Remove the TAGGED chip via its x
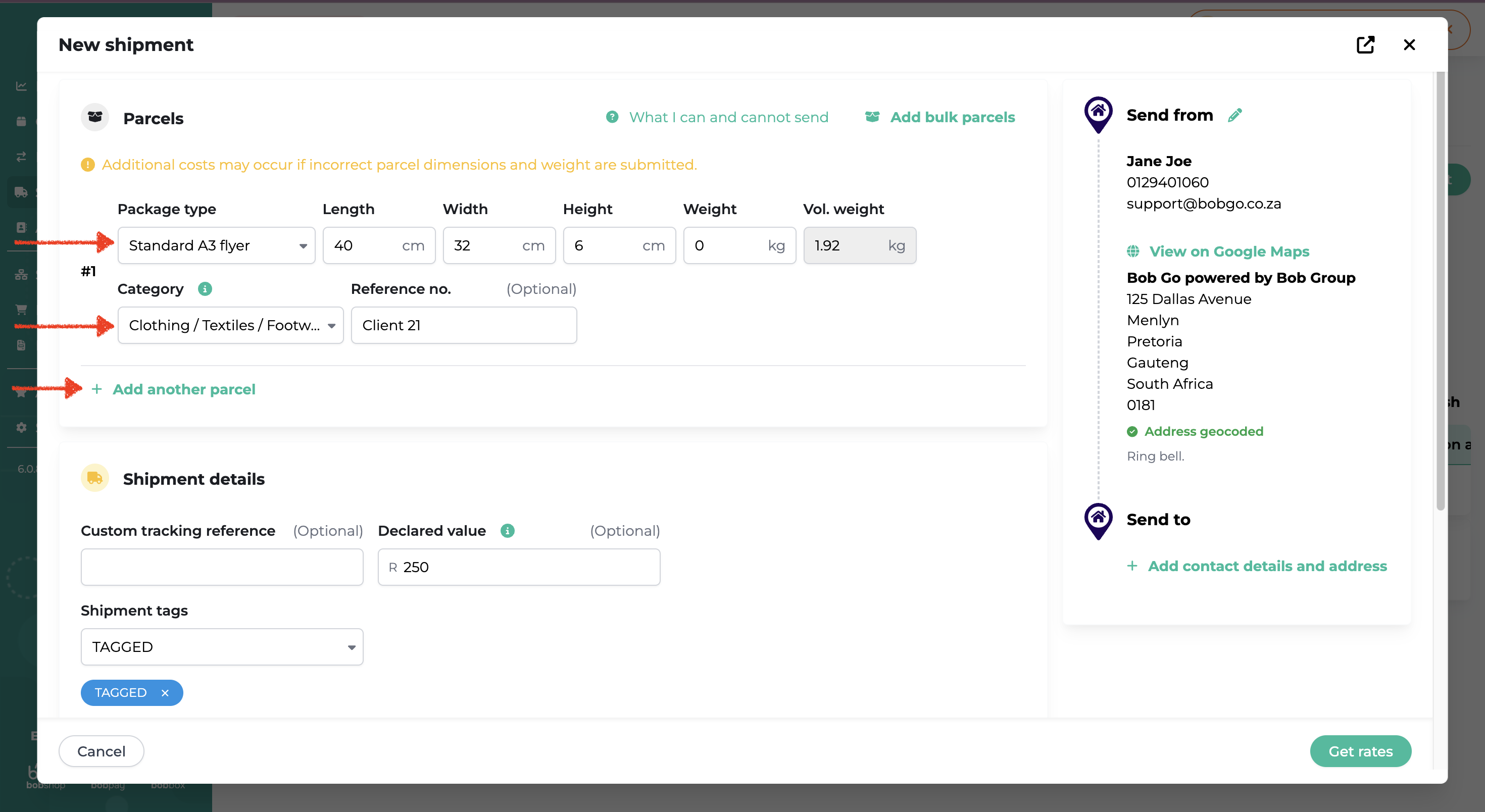The width and height of the screenshot is (1485, 812). pos(164,693)
